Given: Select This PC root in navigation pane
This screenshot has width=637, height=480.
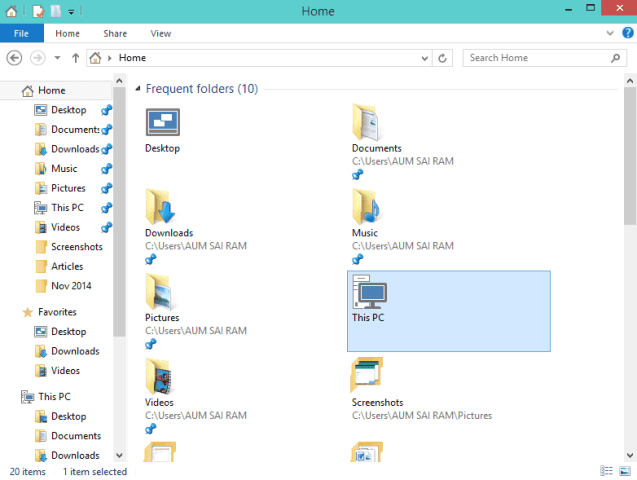Looking at the screenshot, I should pyautogui.click(x=54, y=396).
